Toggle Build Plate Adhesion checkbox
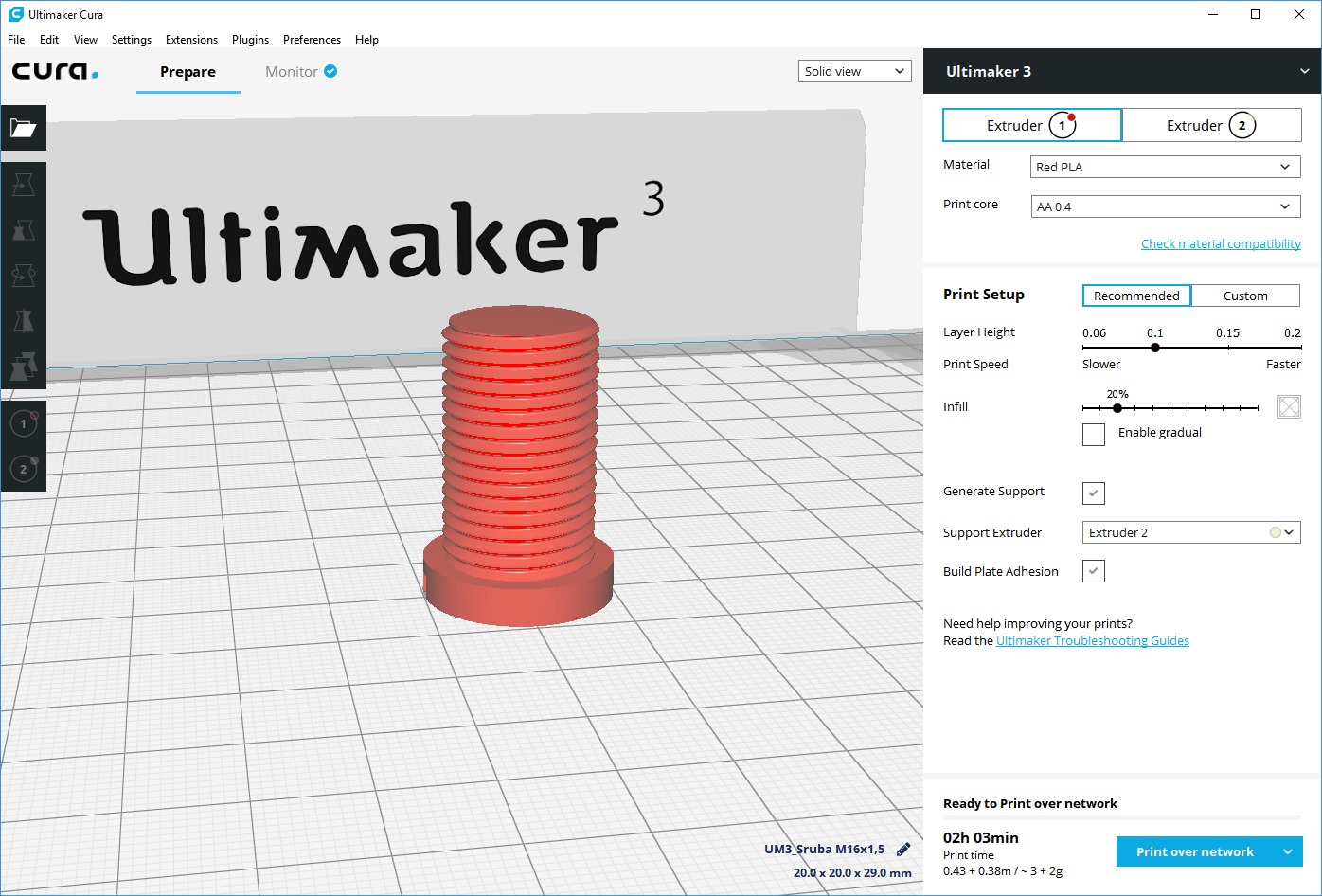The height and width of the screenshot is (896, 1322). tap(1094, 571)
